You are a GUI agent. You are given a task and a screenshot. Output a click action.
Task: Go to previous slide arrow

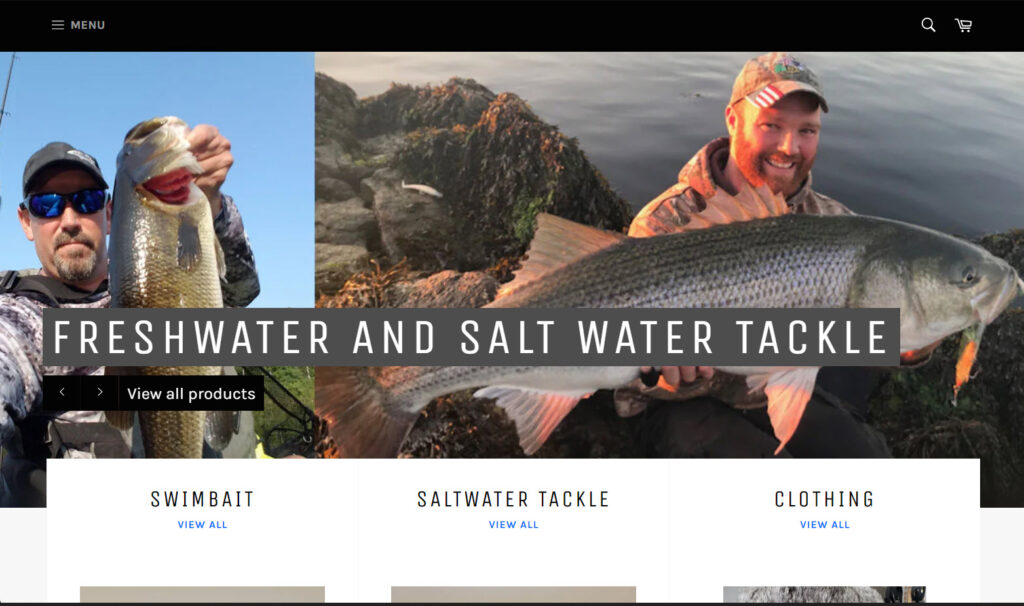tap(62, 392)
